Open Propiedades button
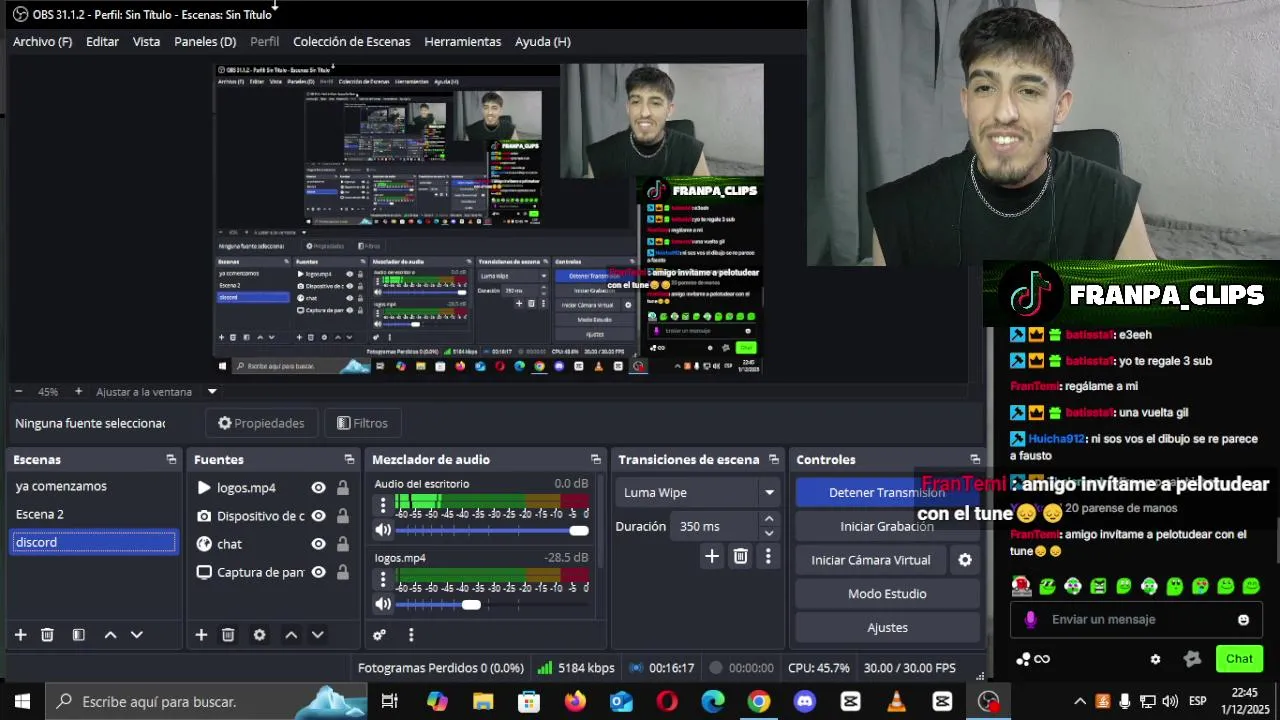Viewport: 1280px width, 720px height. [x=261, y=423]
